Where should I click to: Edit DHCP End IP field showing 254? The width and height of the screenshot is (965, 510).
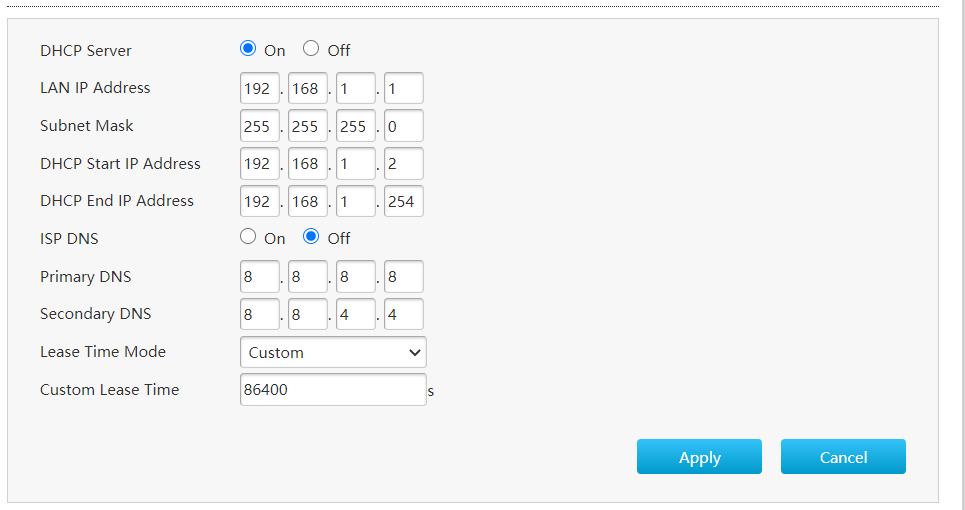point(404,201)
